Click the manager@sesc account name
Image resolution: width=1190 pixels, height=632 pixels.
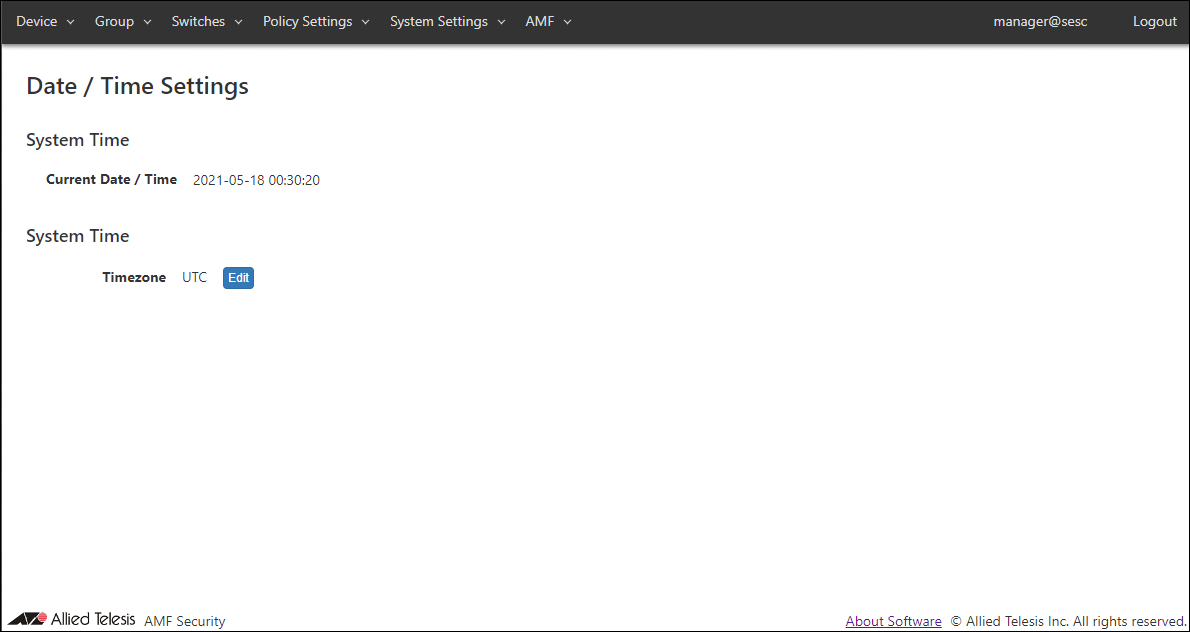point(1040,22)
